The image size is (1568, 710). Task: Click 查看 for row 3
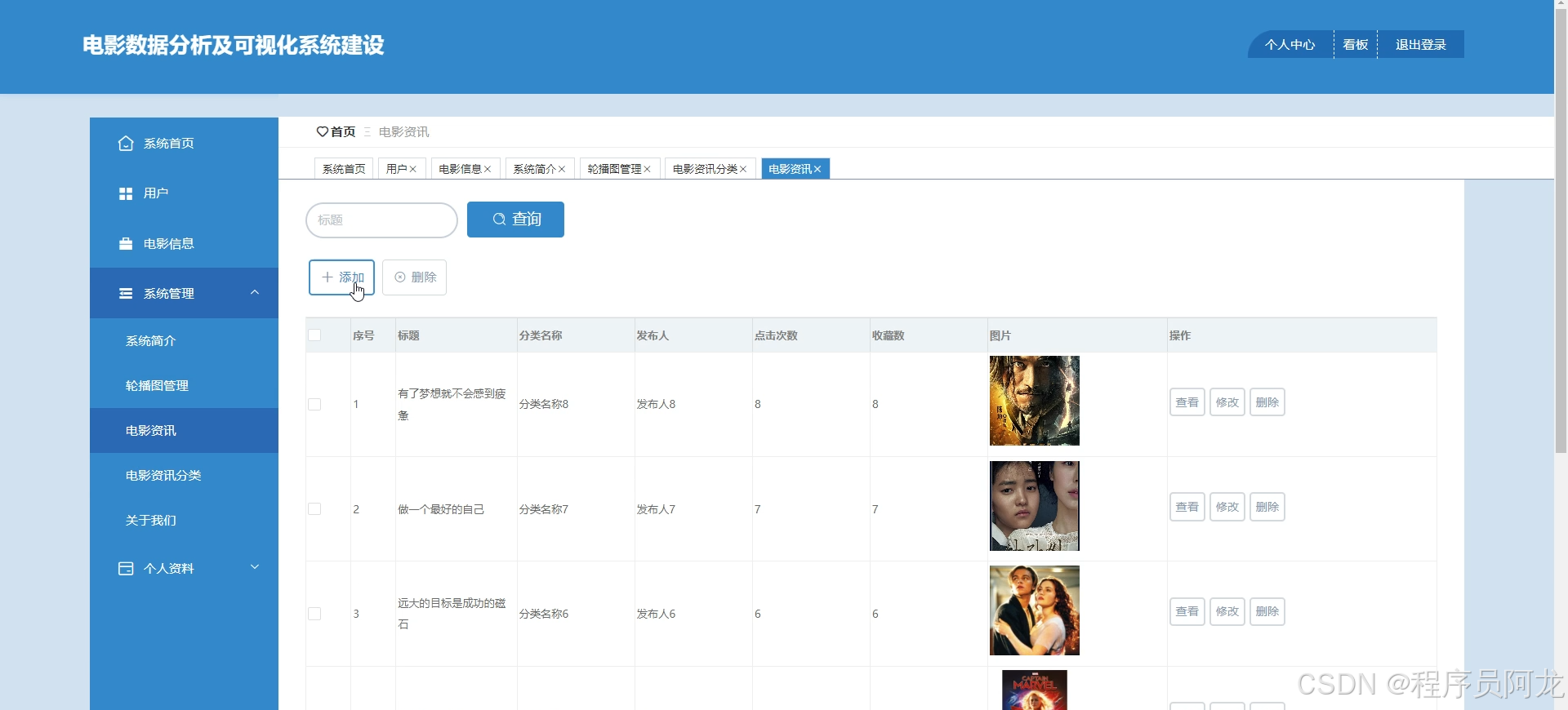click(x=1187, y=612)
